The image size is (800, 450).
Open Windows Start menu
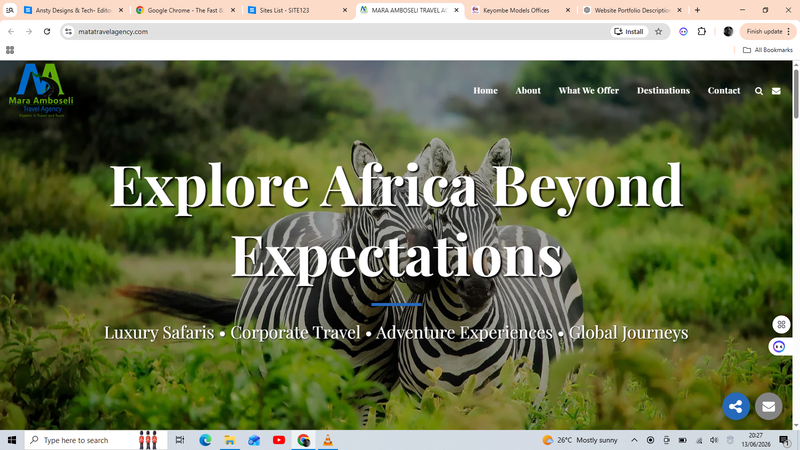tap(12, 440)
